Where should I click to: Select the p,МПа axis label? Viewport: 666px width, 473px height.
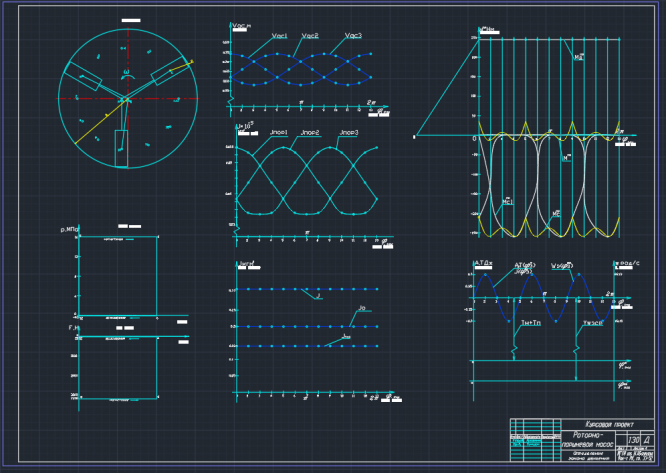pos(70,230)
